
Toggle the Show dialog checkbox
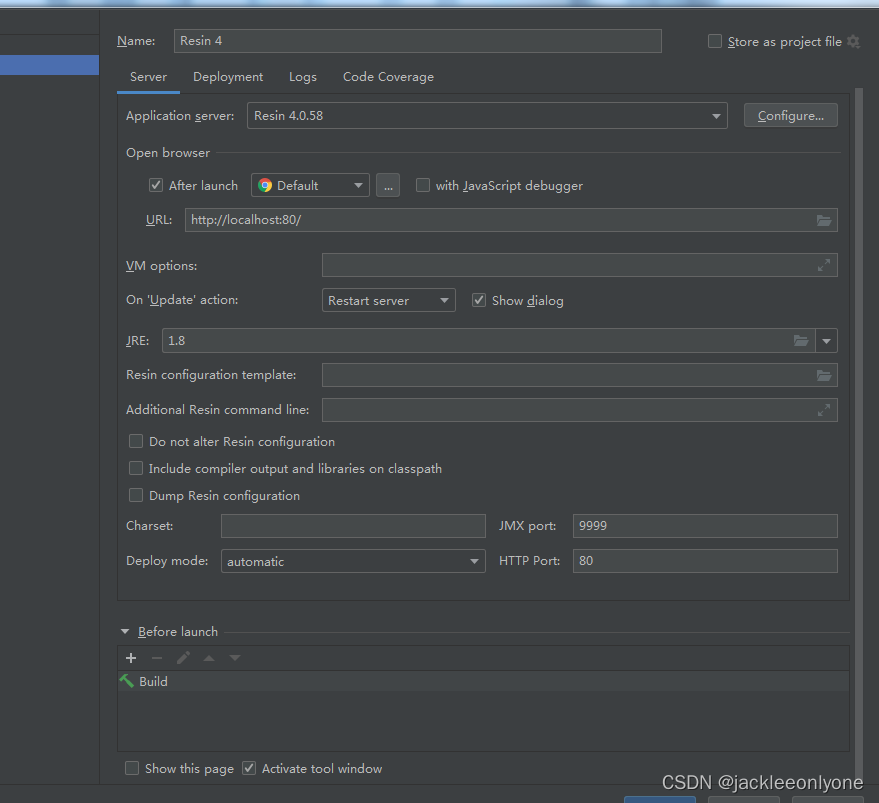(x=479, y=300)
